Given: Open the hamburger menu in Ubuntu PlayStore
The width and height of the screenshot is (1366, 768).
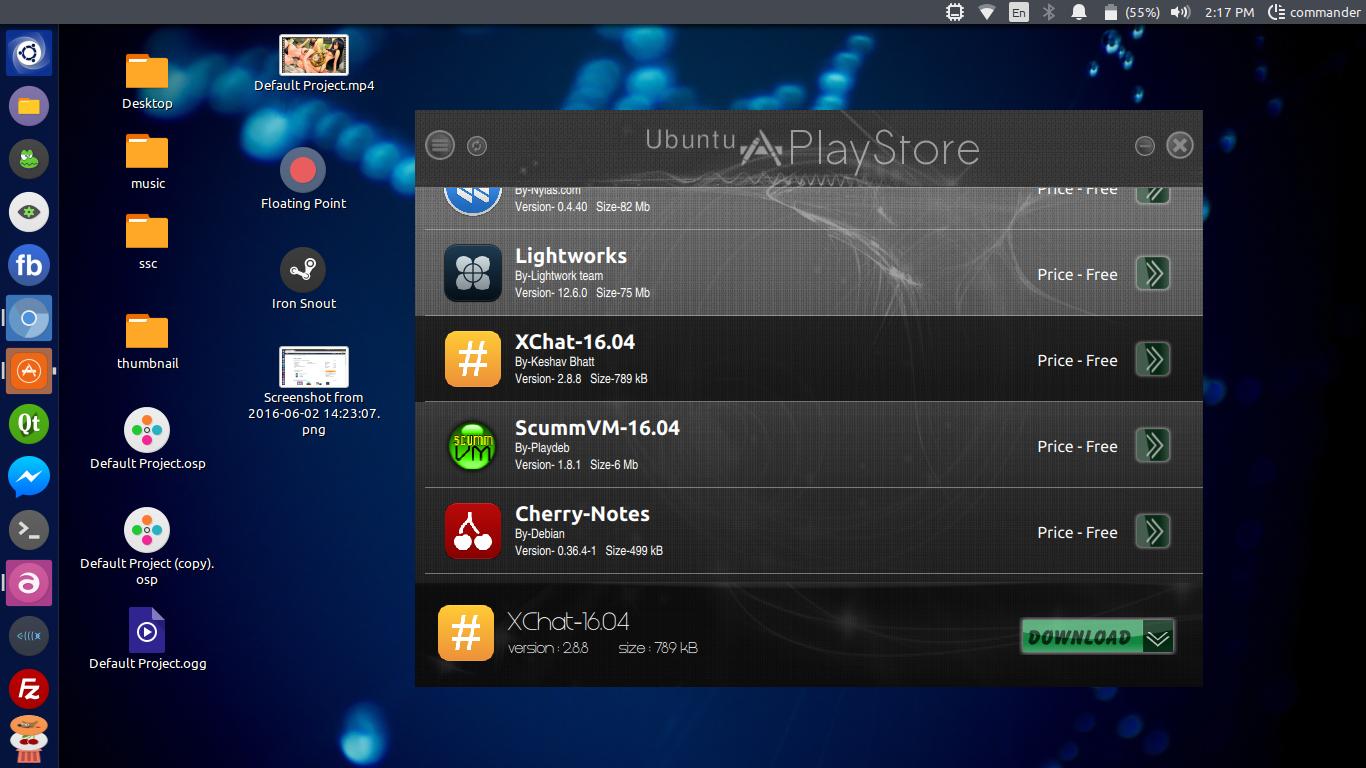Looking at the screenshot, I should coord(440,145).
